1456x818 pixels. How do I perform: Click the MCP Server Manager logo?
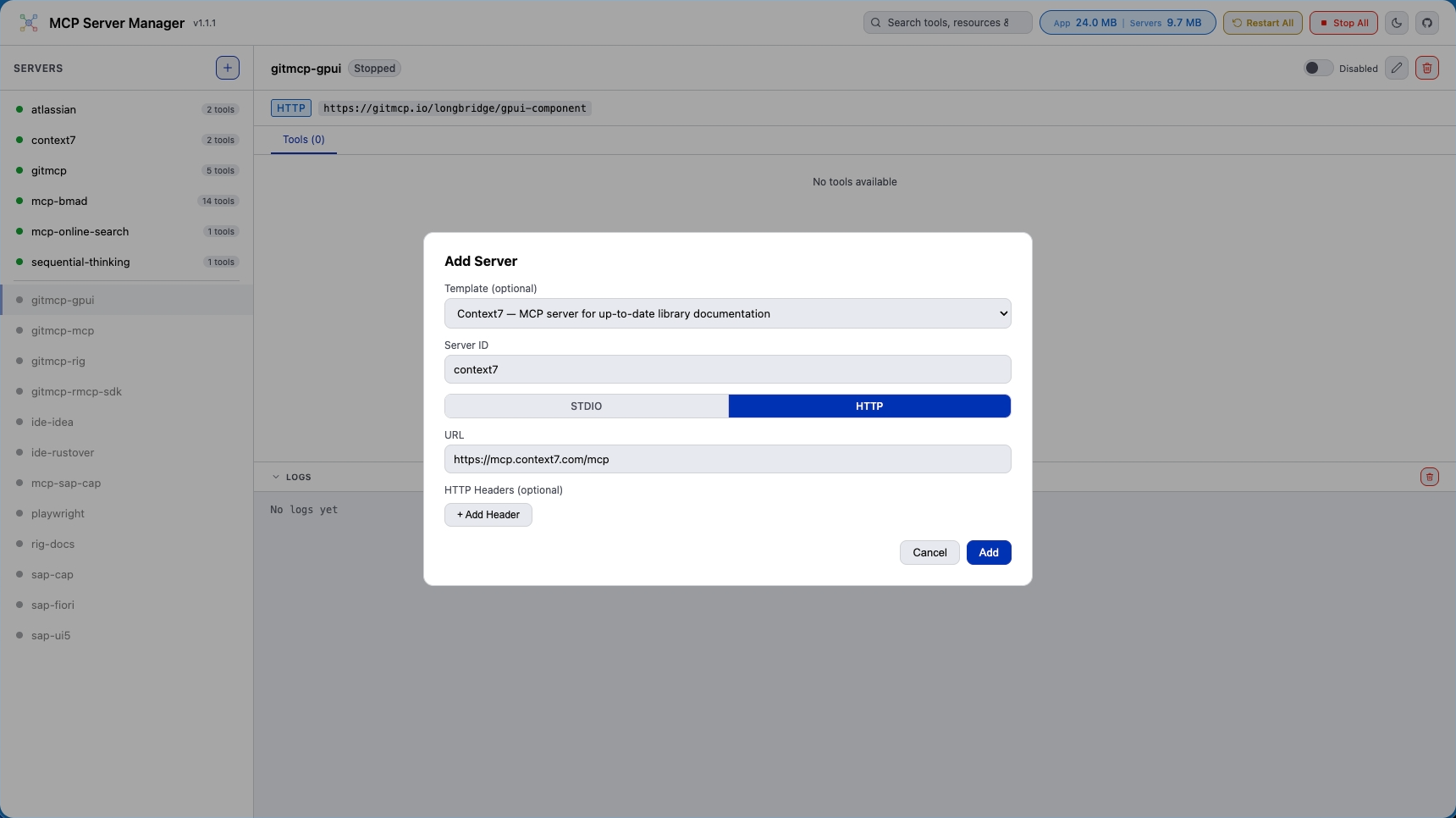(x=29, y=23)
